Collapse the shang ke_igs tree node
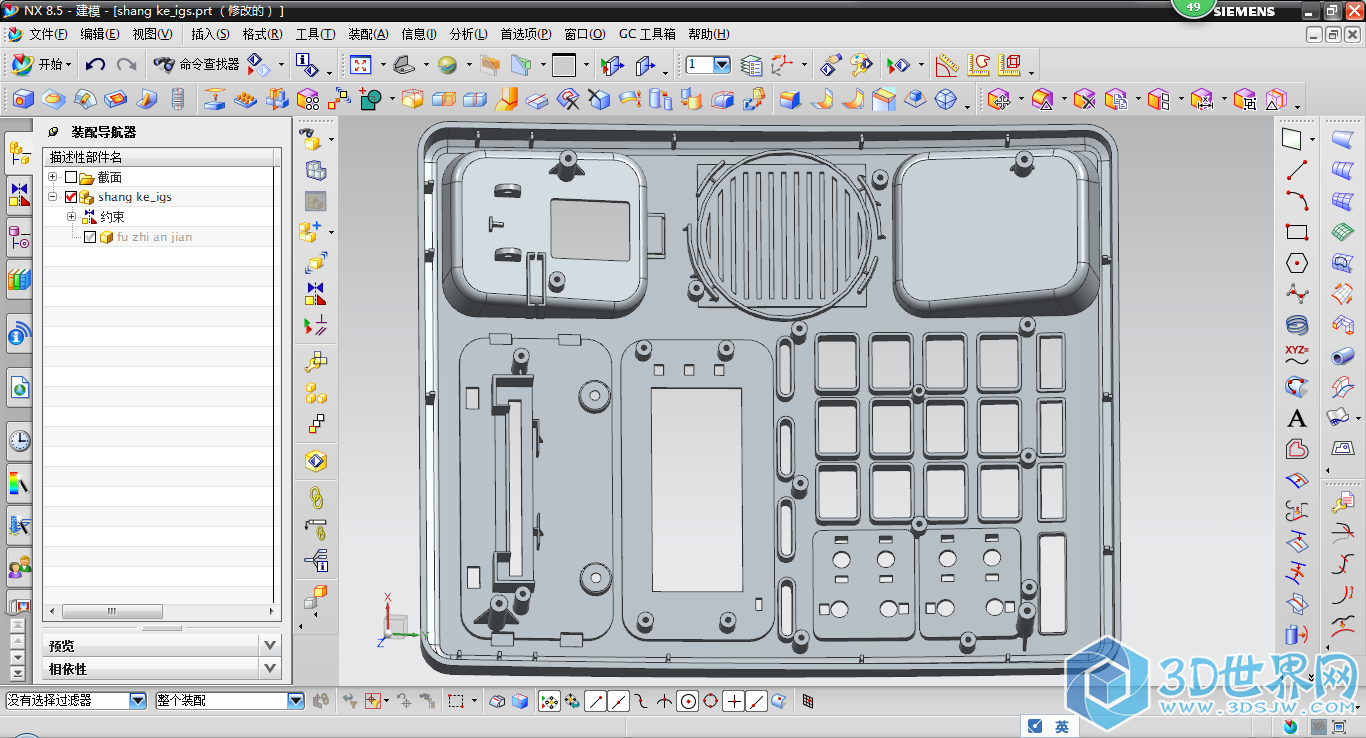The image size is (1366, 738). [x=52, y=197]
